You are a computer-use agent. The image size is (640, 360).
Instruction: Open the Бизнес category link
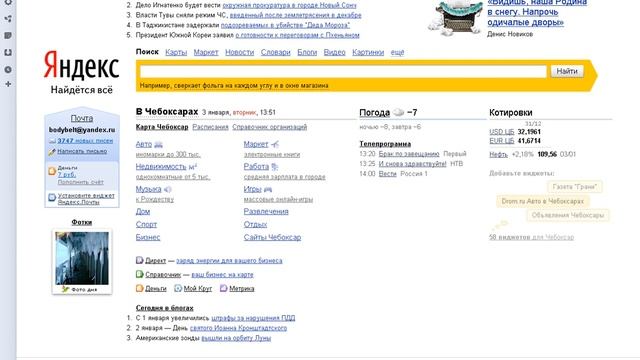tap(148, 237)
